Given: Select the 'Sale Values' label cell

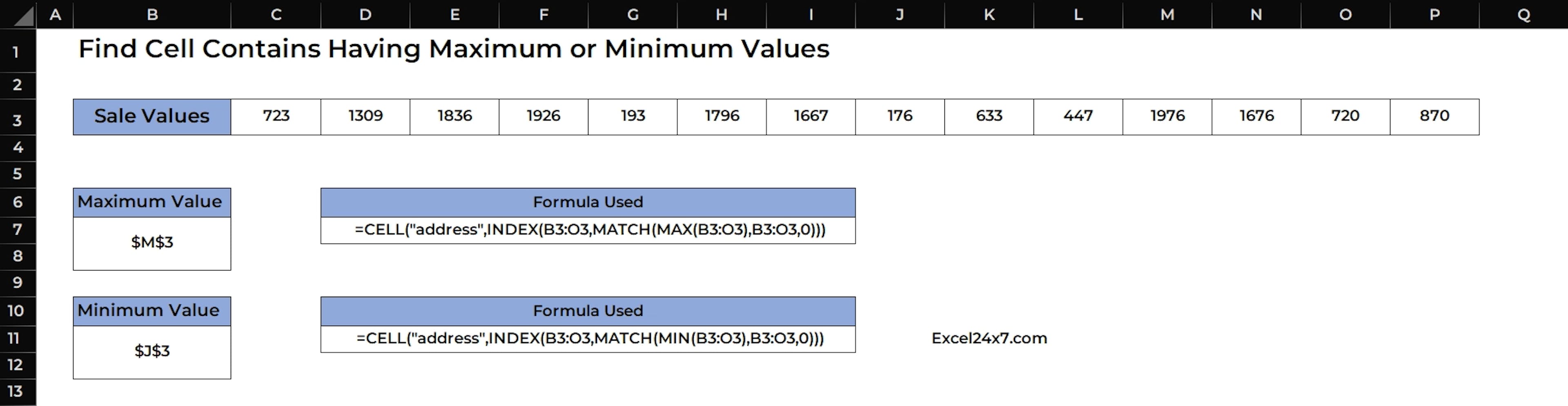Looking at the screenshot, I should [152, 117].
